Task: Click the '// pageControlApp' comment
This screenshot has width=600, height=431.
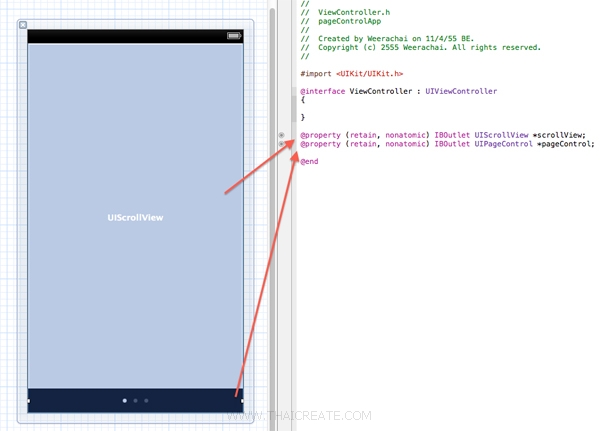Action: click(x=341, y=21)
